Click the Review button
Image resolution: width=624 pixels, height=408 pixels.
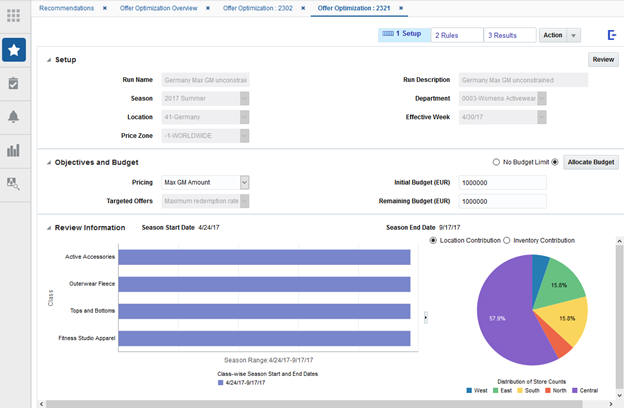coord(603,59)
